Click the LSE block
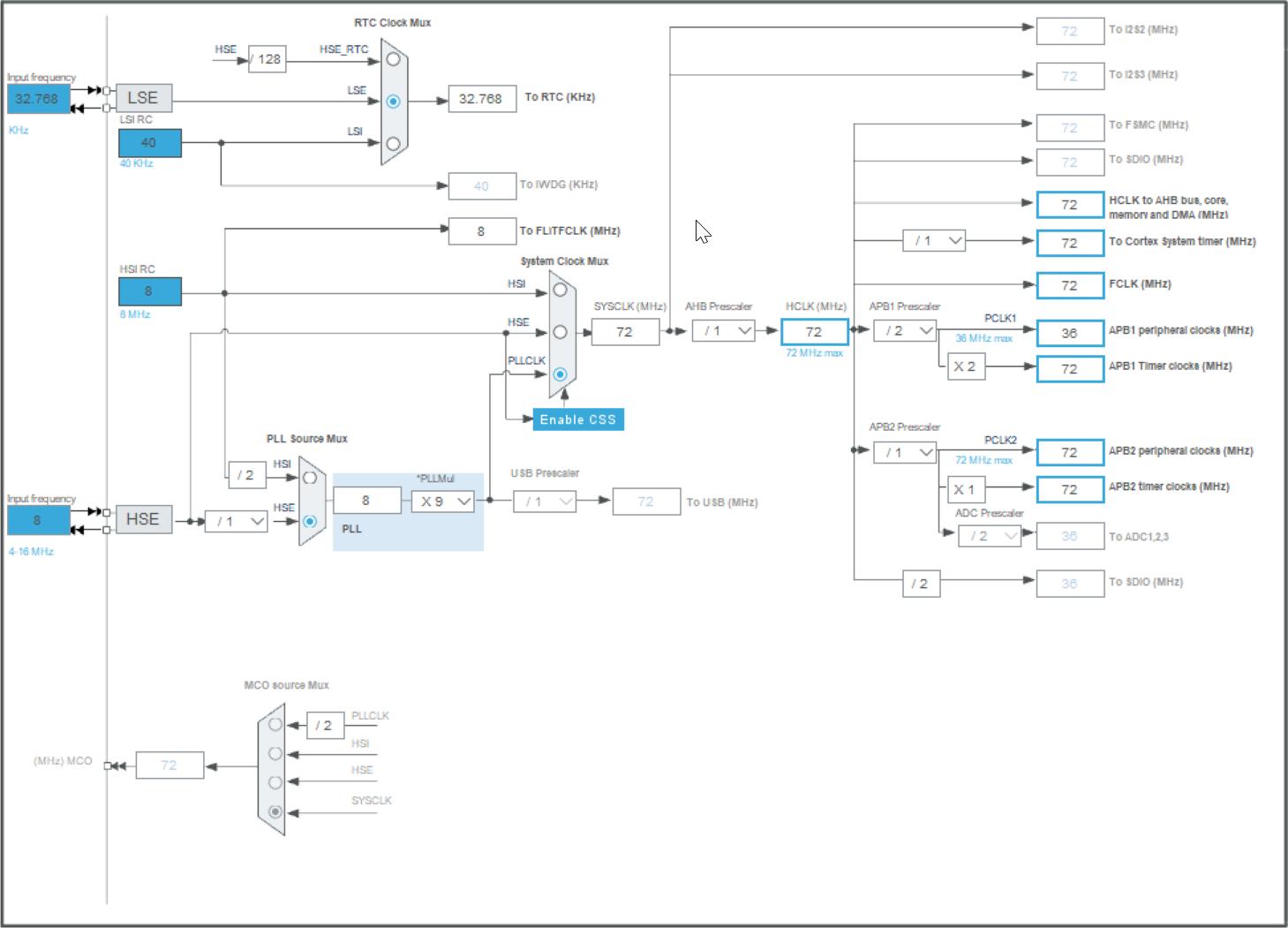 tap(143, 97)
